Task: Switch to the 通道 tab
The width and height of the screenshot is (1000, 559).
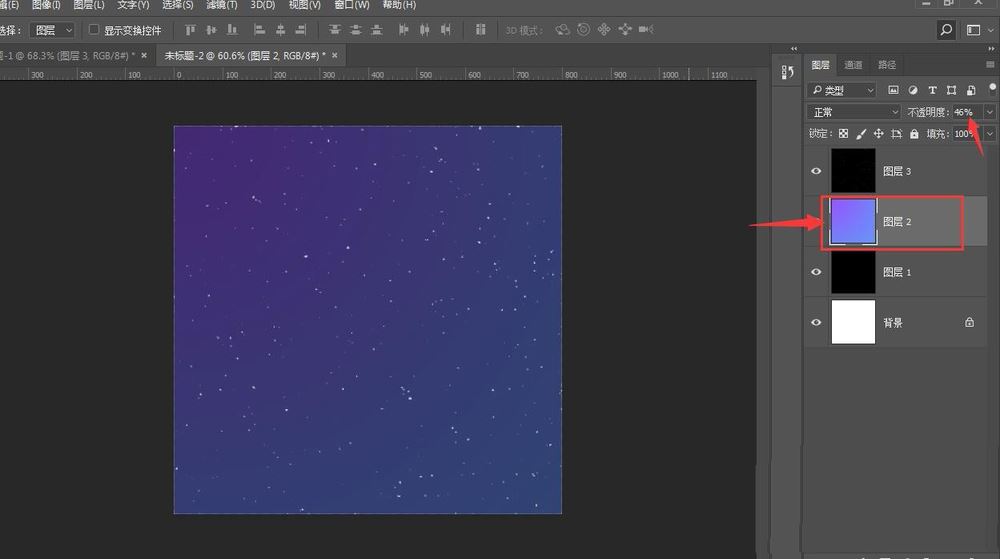Action: 853,65
